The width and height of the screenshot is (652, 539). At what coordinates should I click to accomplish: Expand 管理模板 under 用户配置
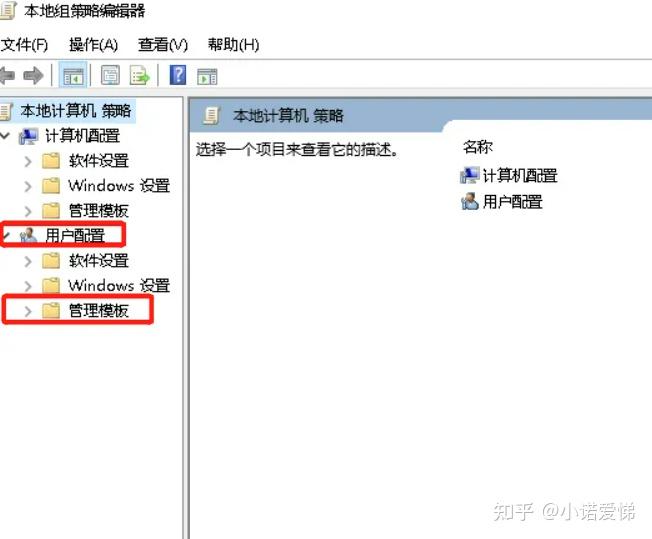click(x=28, y=311)
